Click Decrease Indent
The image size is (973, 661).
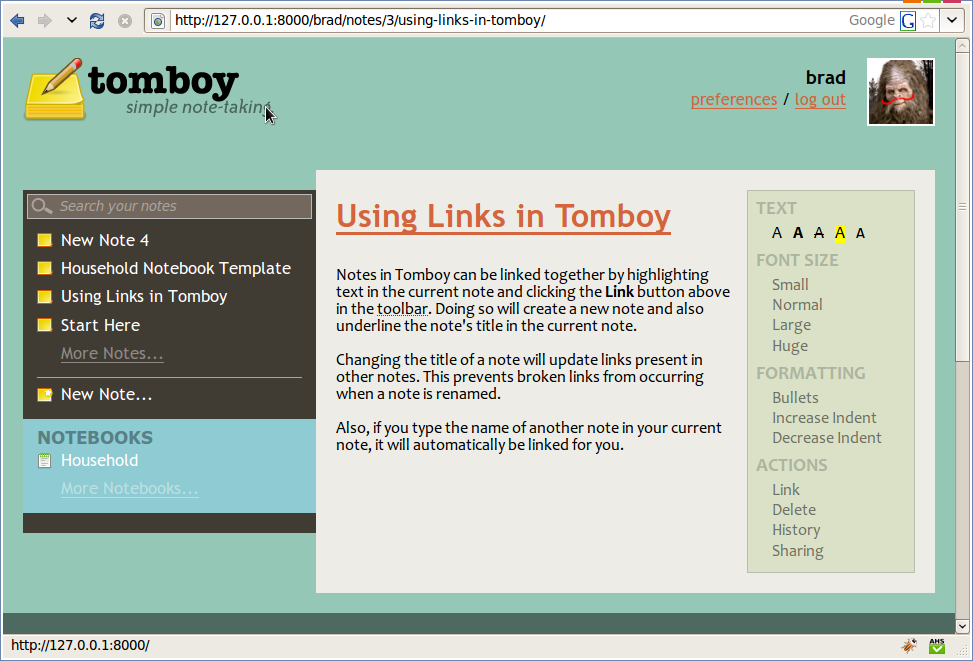pyautogui.click(x=827, y=438)
